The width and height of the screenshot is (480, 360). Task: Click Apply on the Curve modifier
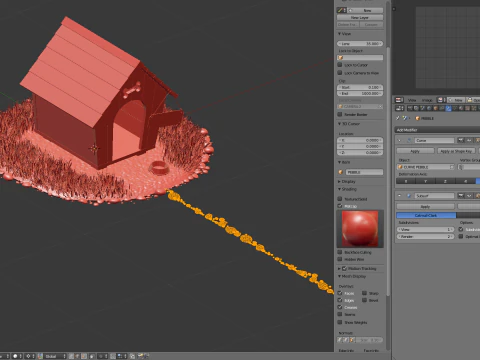pos(415,151)
